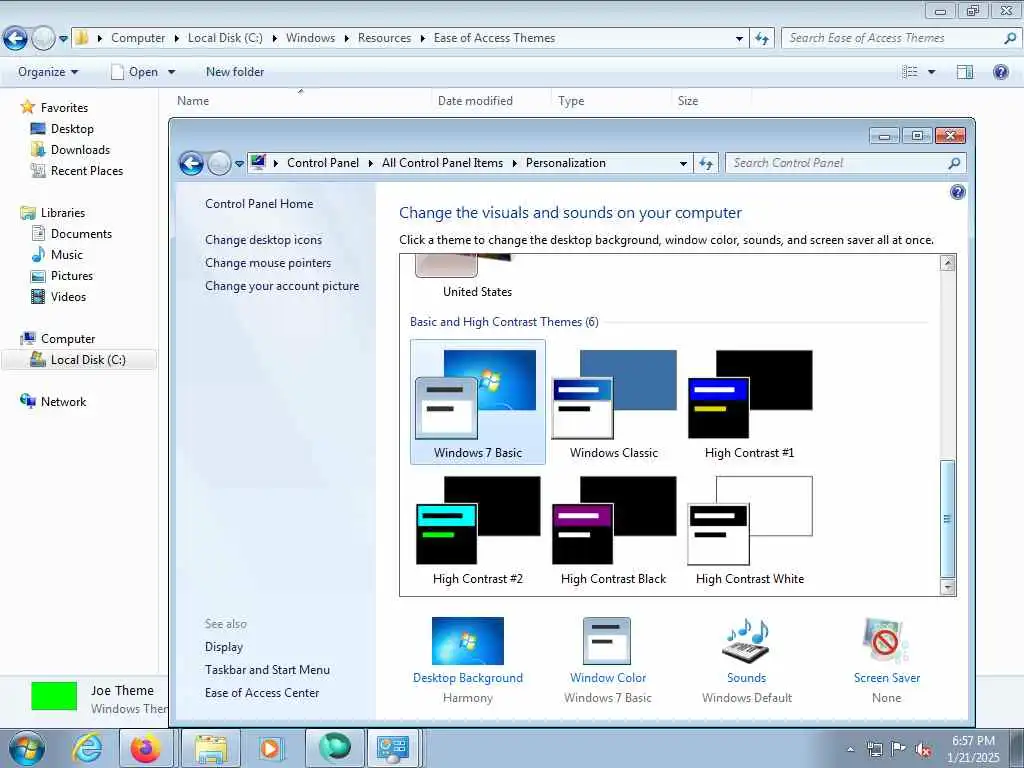Click Back arrow in Personalization window
1024x768 pixels.
click(x=191, y=163)
